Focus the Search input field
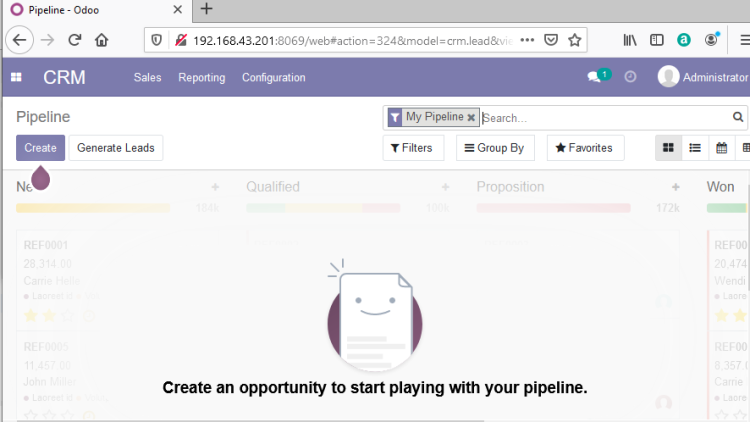The height and width of the screenshot is (422, 750). coord(605,118)
